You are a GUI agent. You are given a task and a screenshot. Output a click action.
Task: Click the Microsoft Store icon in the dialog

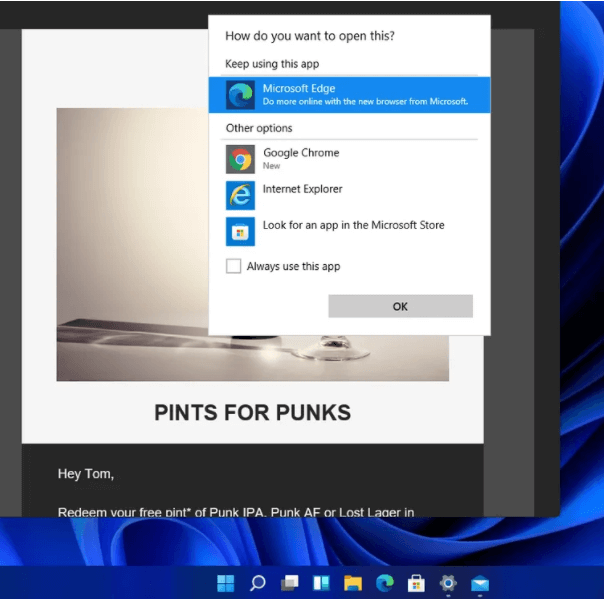point(240,231)
